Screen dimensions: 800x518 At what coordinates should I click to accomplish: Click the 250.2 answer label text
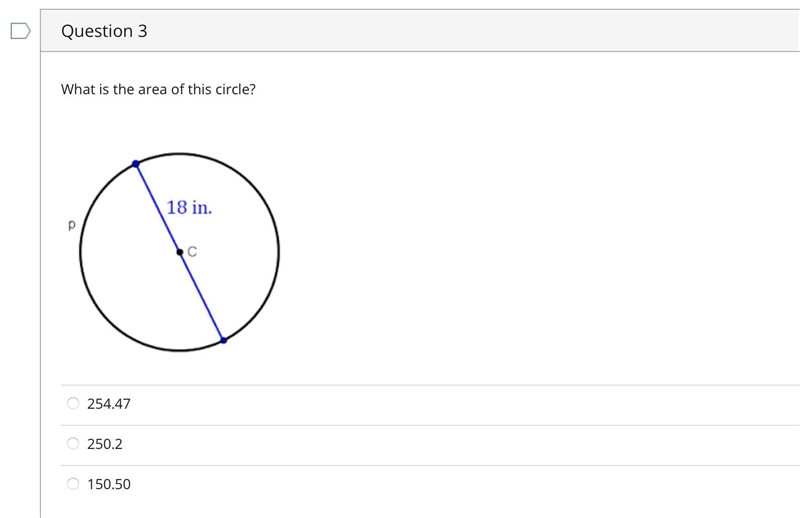105,444
